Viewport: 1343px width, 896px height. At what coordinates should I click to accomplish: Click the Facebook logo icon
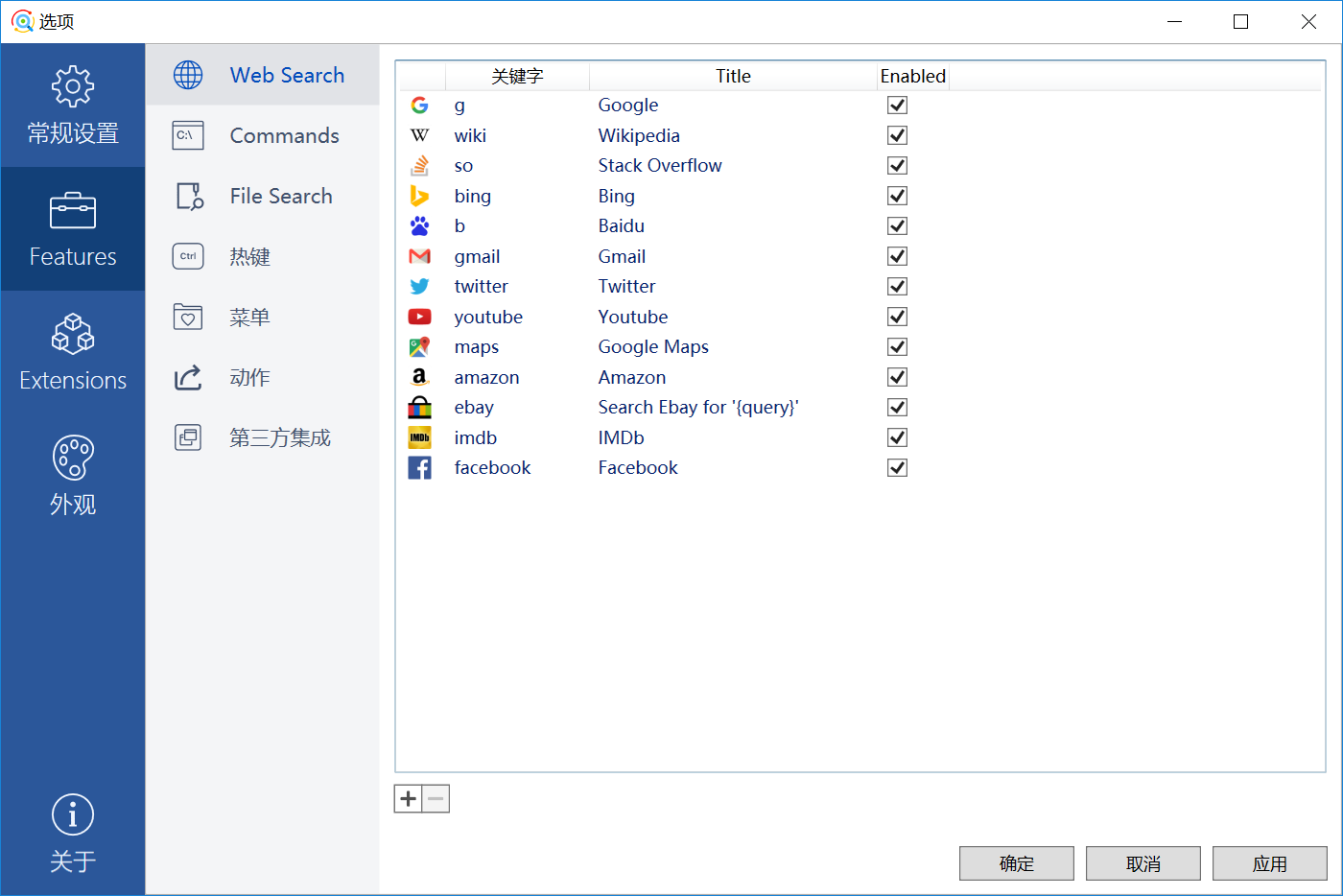[419, 467]
